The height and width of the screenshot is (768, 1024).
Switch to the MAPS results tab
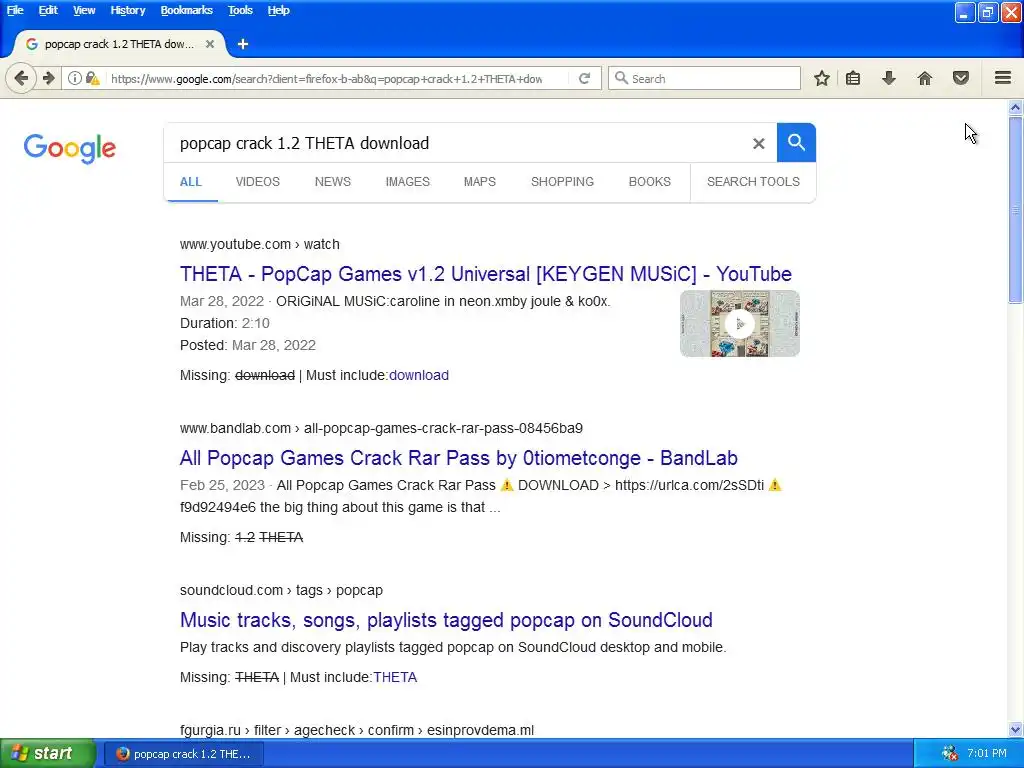pos(479,182)
